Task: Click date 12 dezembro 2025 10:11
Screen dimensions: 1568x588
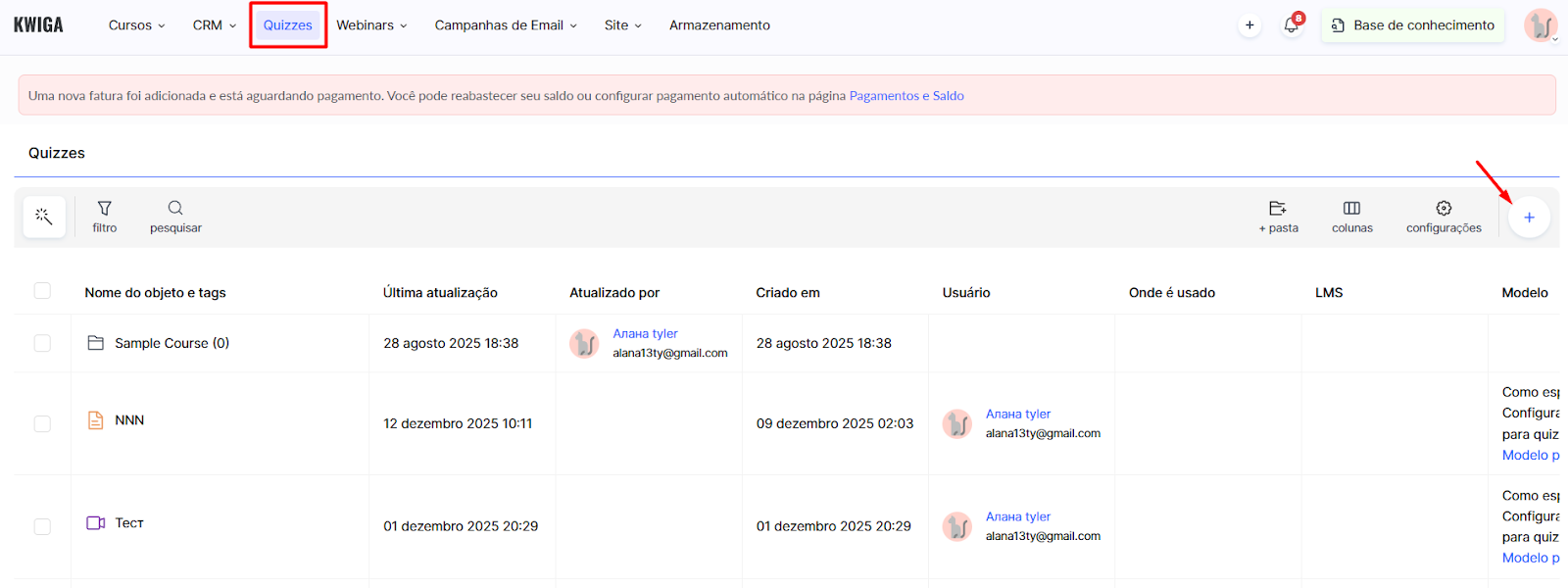Action: click(458, 423)
